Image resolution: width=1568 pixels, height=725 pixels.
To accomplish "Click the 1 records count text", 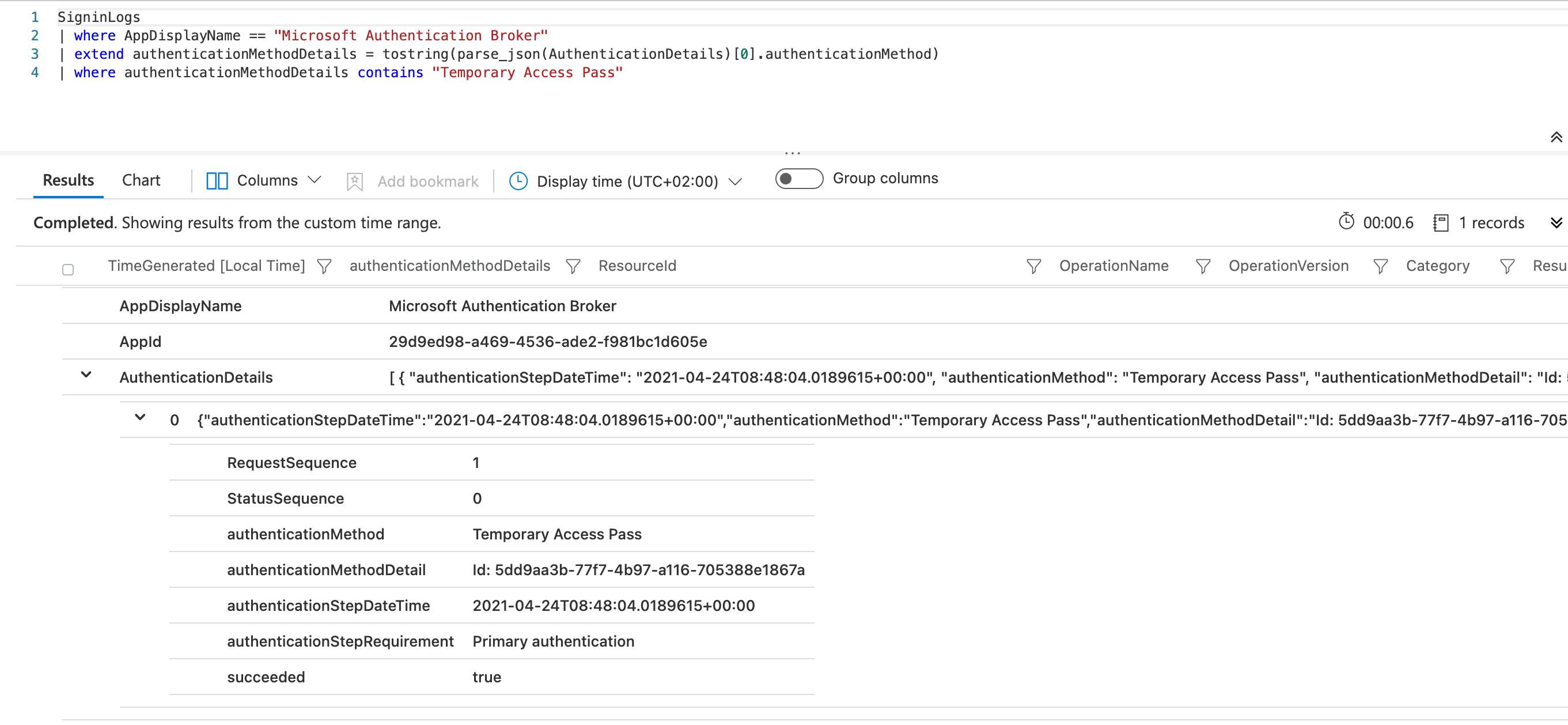I will point(1491,223).
